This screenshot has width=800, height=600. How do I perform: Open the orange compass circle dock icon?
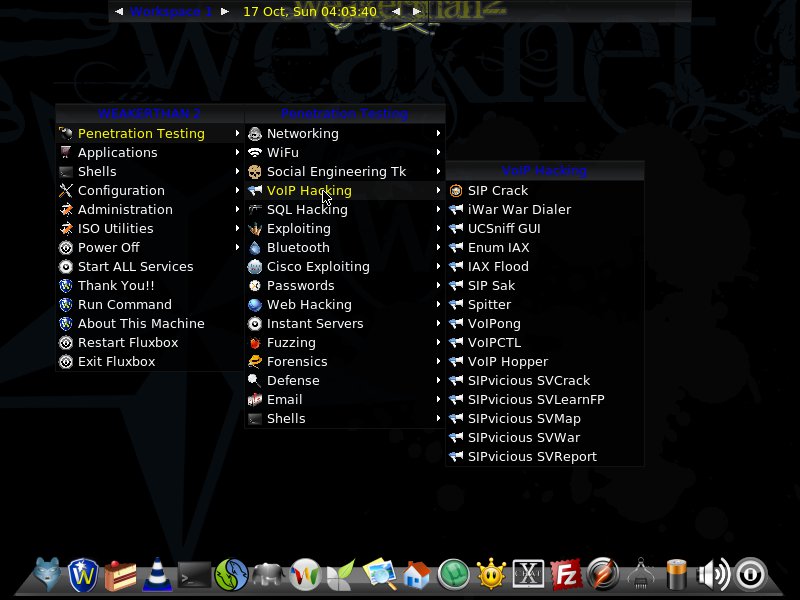coord(603,576)
